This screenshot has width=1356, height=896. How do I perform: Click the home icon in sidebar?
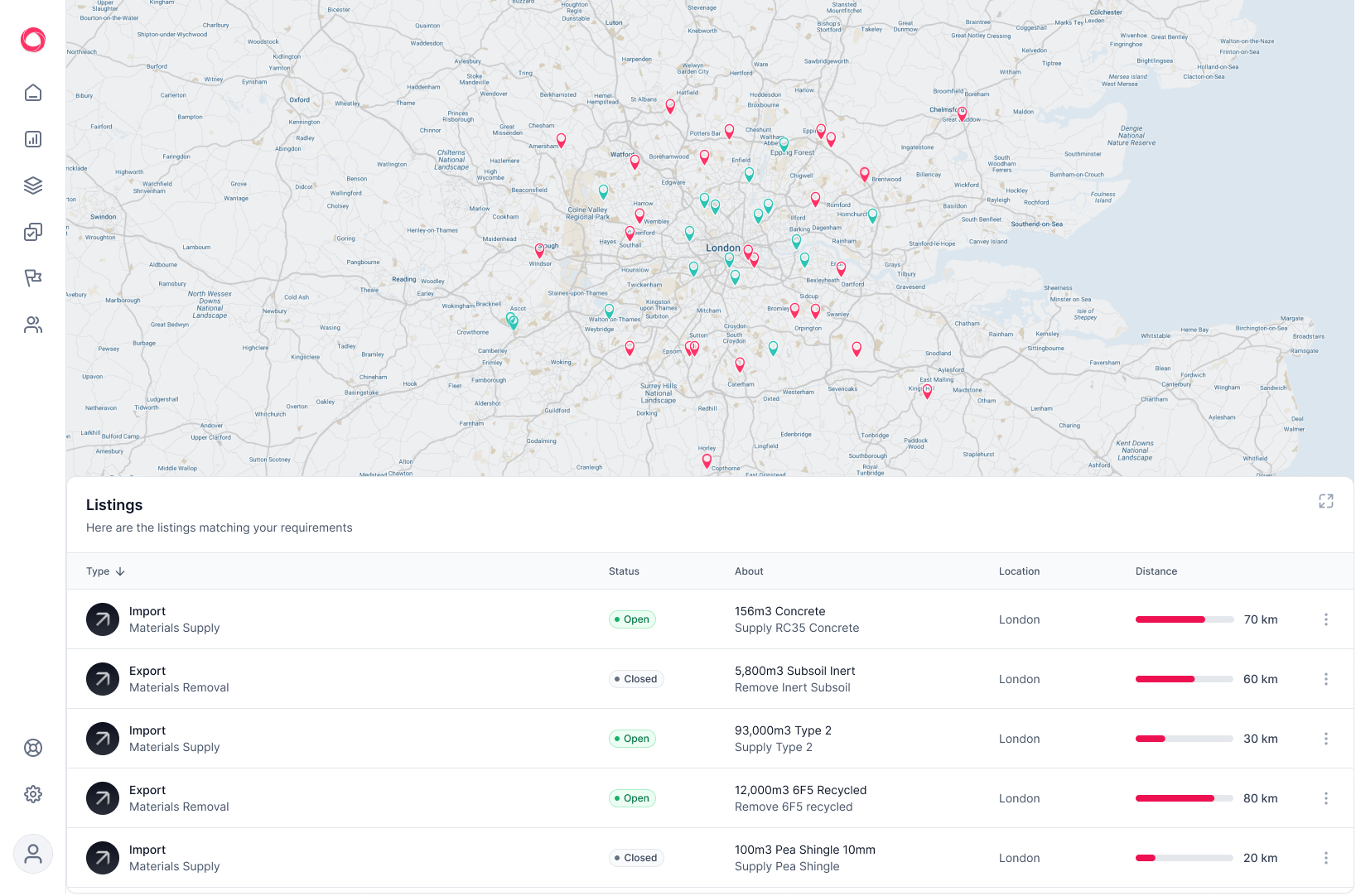33,93
